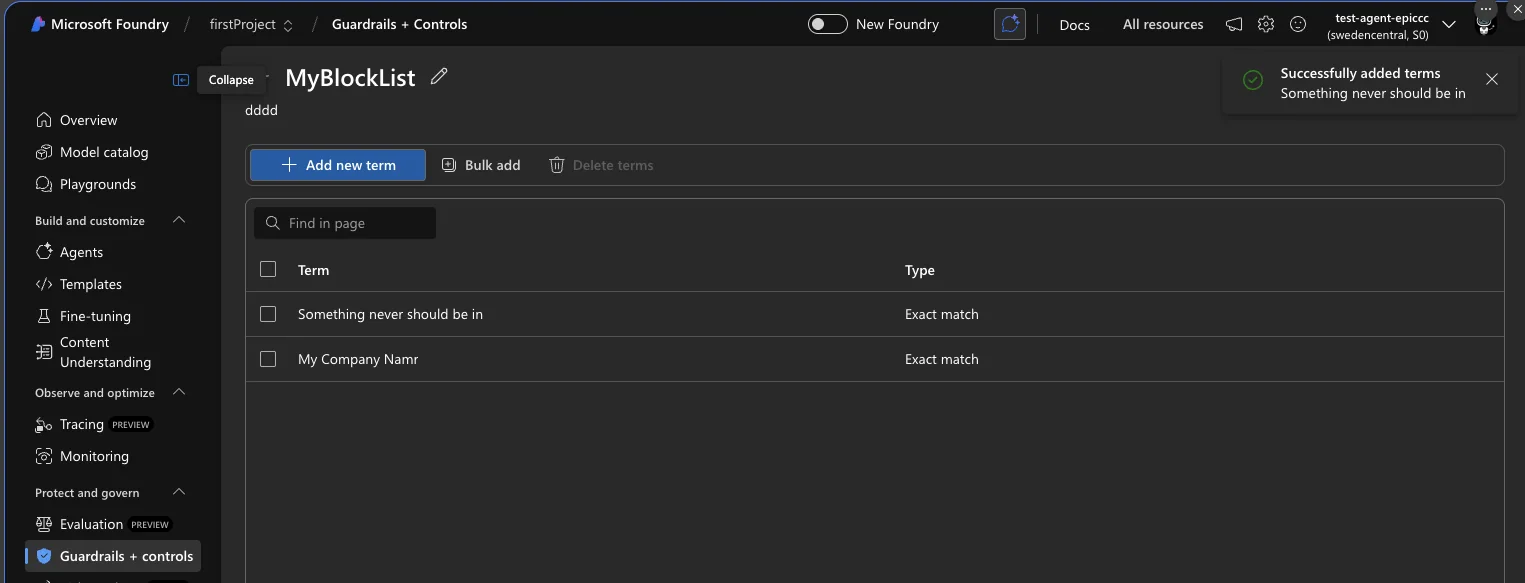Open the announcements megaphone icon

click(x=1234, y=24)
